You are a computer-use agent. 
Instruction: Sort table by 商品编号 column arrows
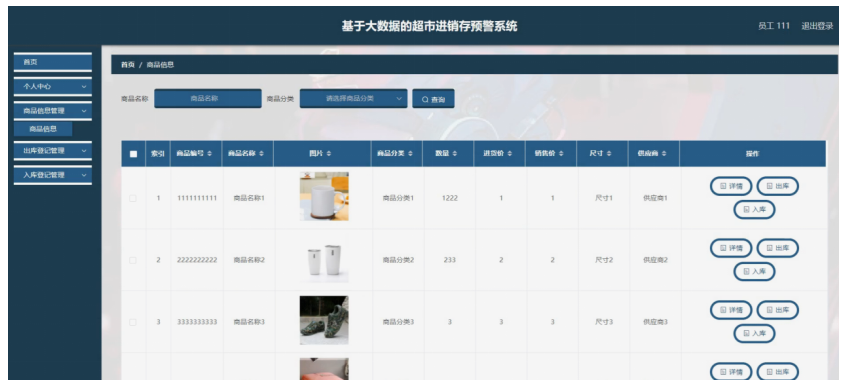point(210,154)
